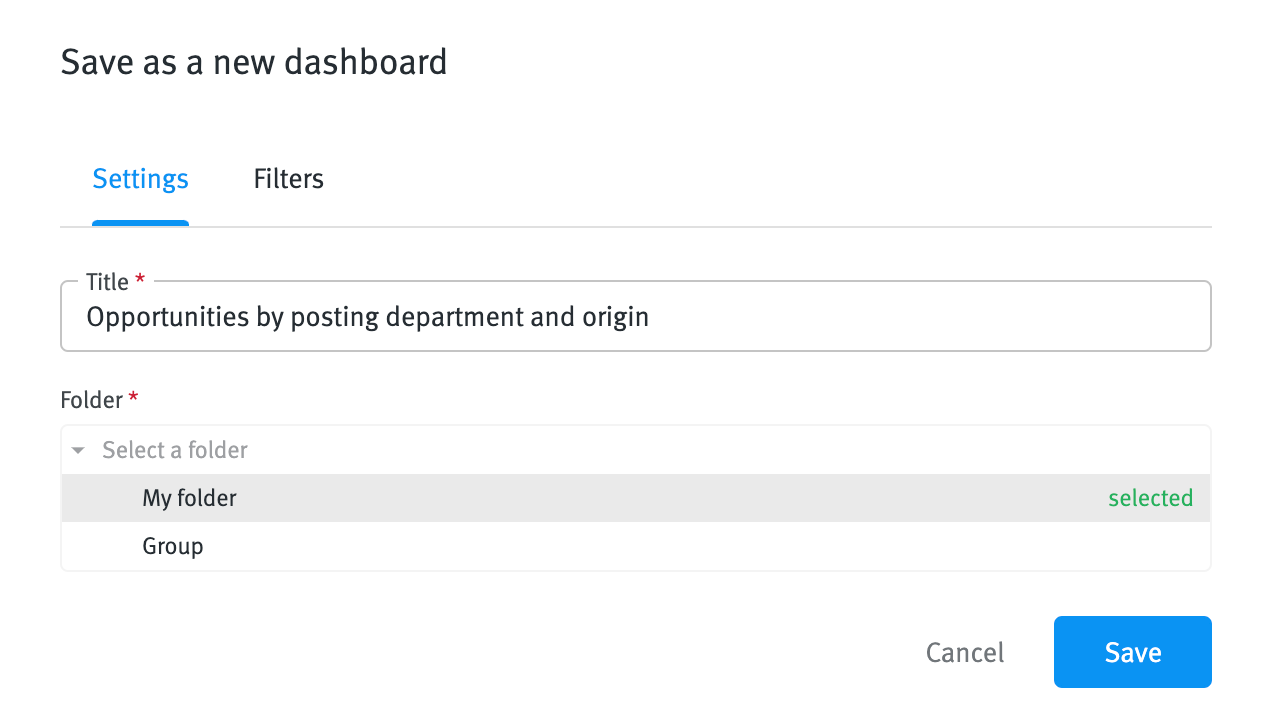Click the required asterisk beside Title
Image resolution: width=1266 pixels, height=722 pixels.
point(142,281)
